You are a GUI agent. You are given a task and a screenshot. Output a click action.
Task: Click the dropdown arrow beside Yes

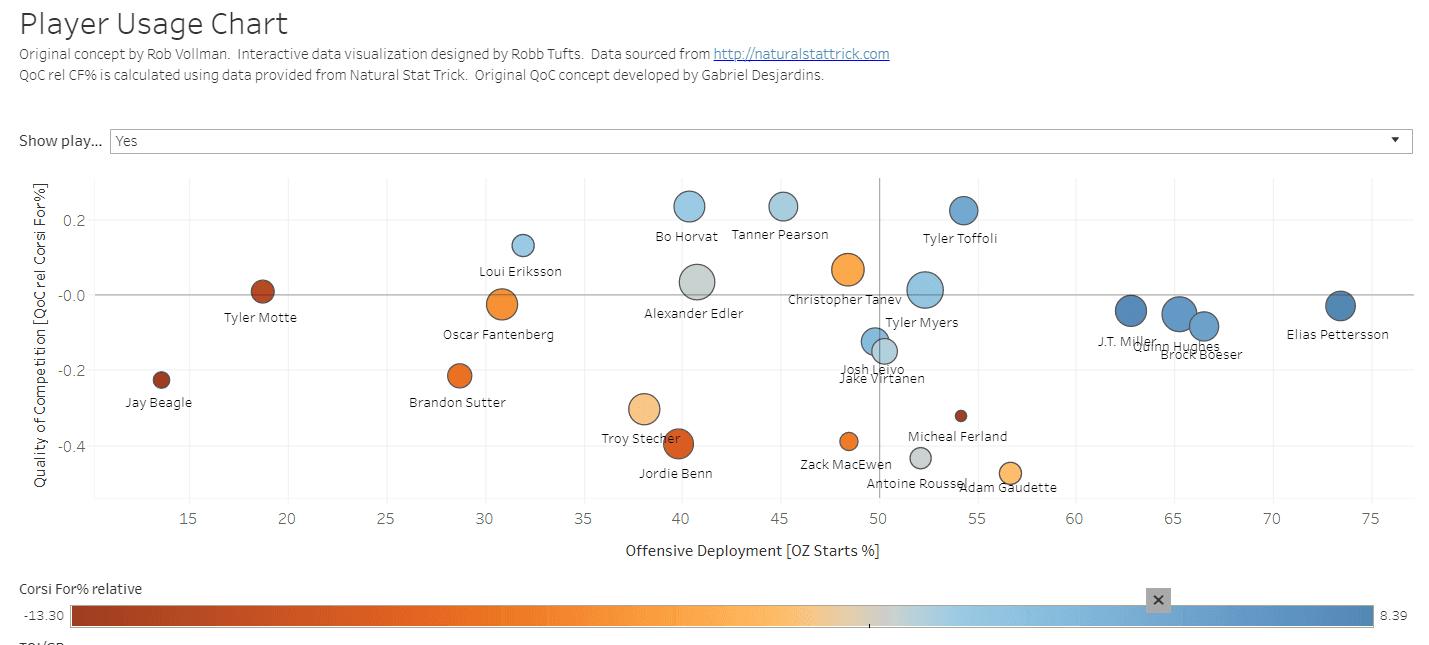pyautogui.click(x=1395, y=140)
